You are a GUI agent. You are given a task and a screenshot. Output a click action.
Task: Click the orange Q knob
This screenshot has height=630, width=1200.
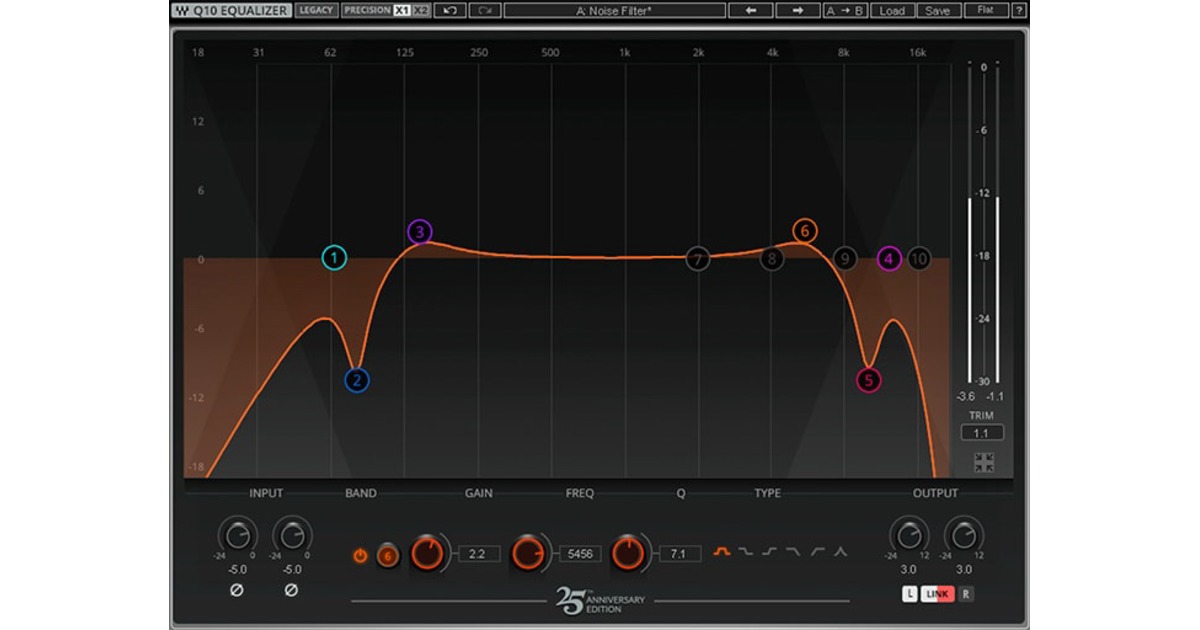coord(628,552)
